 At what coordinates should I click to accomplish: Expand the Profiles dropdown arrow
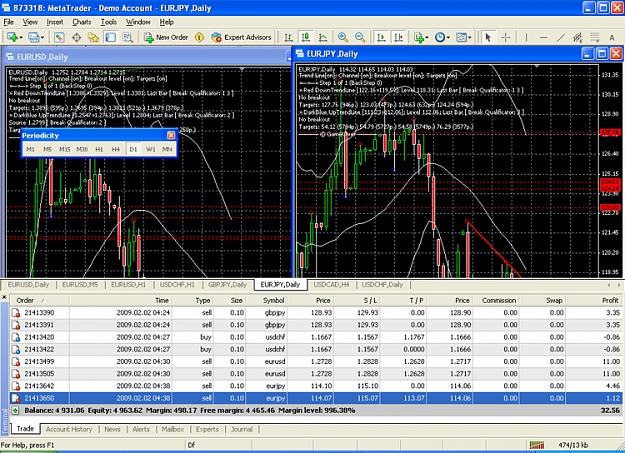[42, 37]
